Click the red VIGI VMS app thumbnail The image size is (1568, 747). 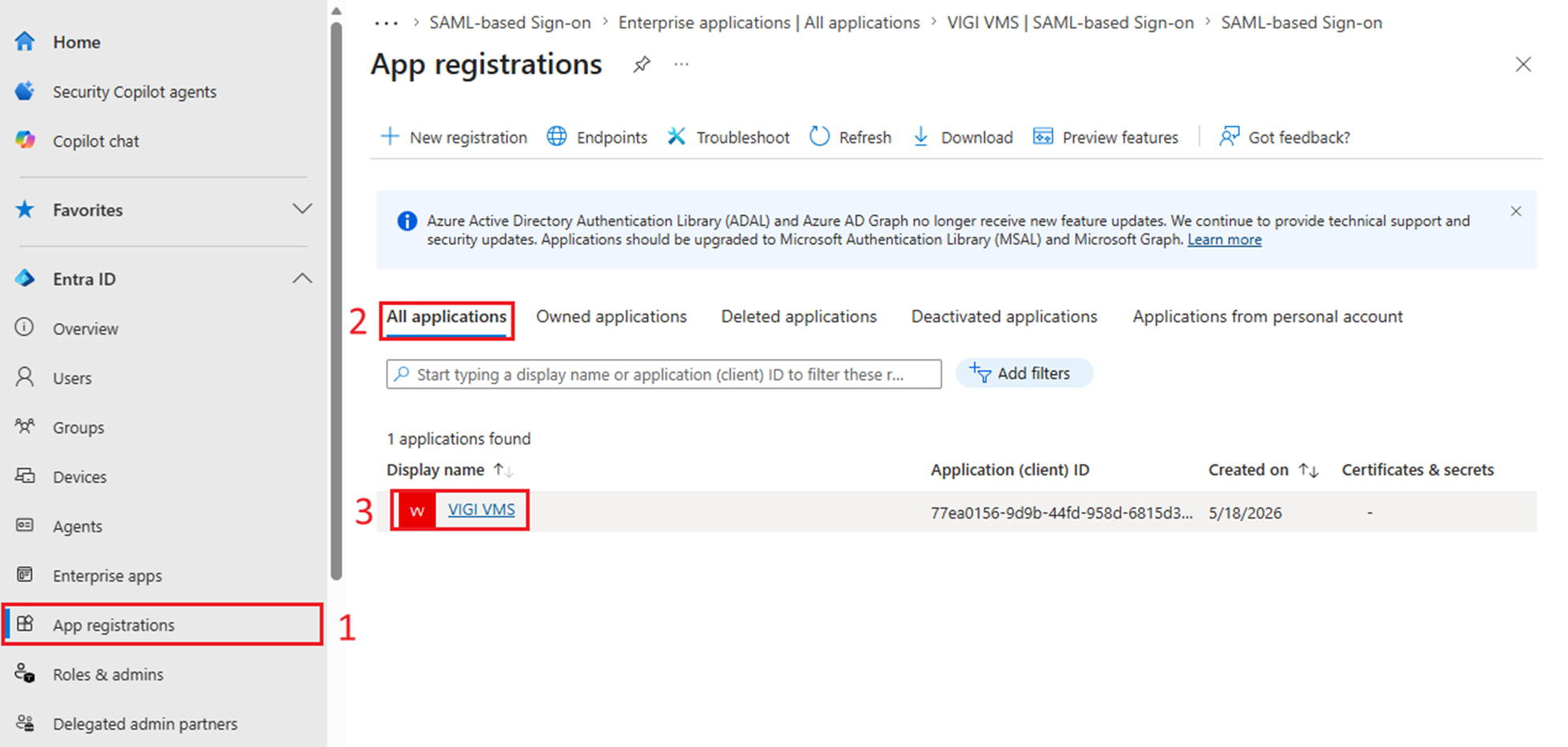click(x=417, y=511)
